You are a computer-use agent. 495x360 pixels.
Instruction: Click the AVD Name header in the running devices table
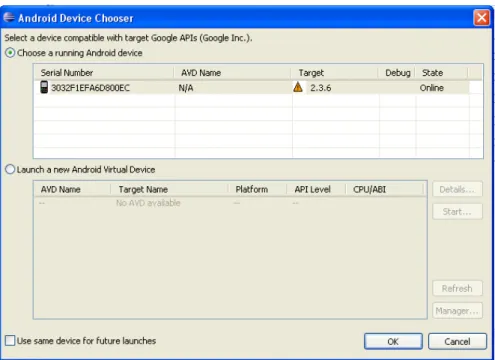coord(232,73)
